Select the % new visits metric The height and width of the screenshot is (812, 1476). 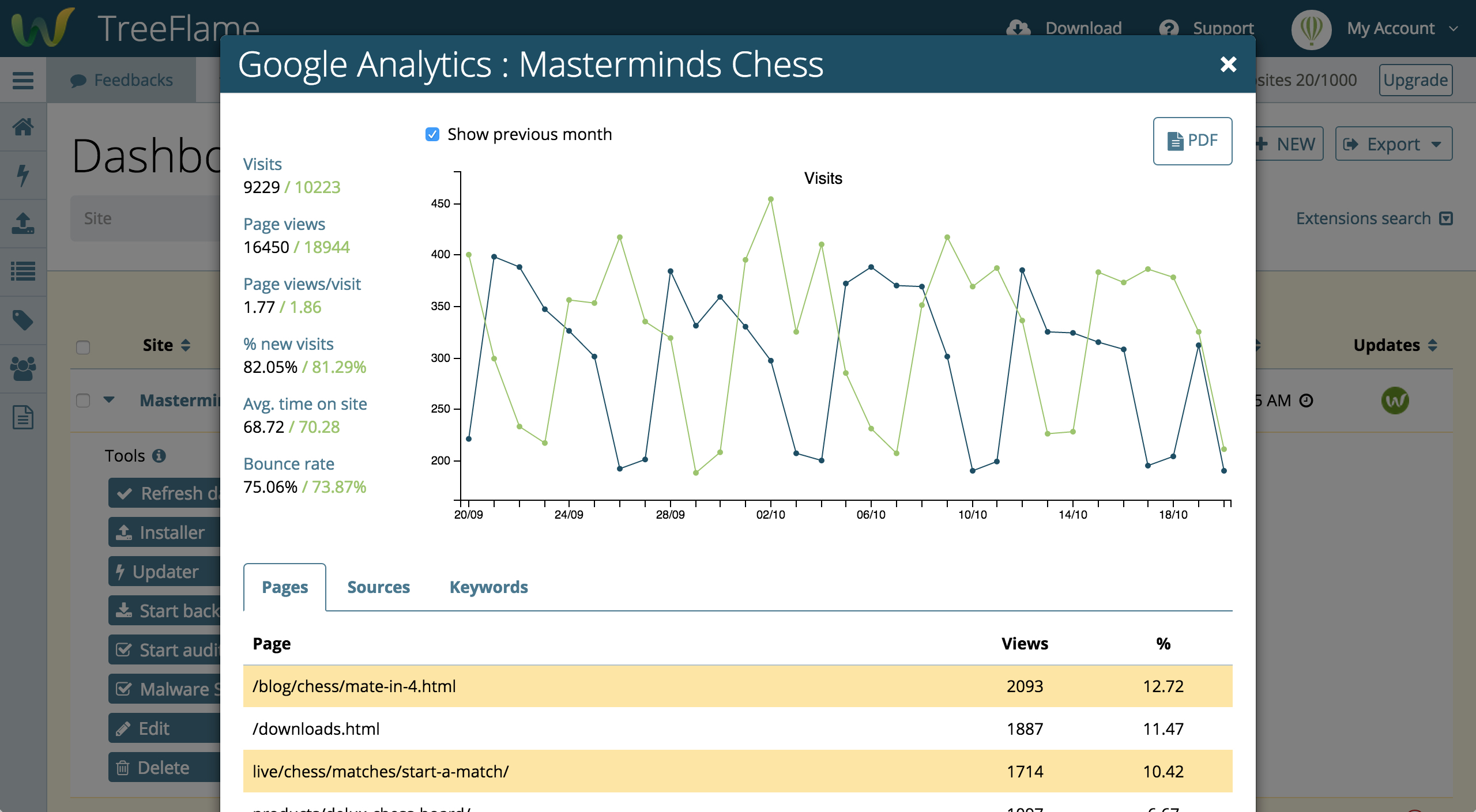tap(288, 344)
